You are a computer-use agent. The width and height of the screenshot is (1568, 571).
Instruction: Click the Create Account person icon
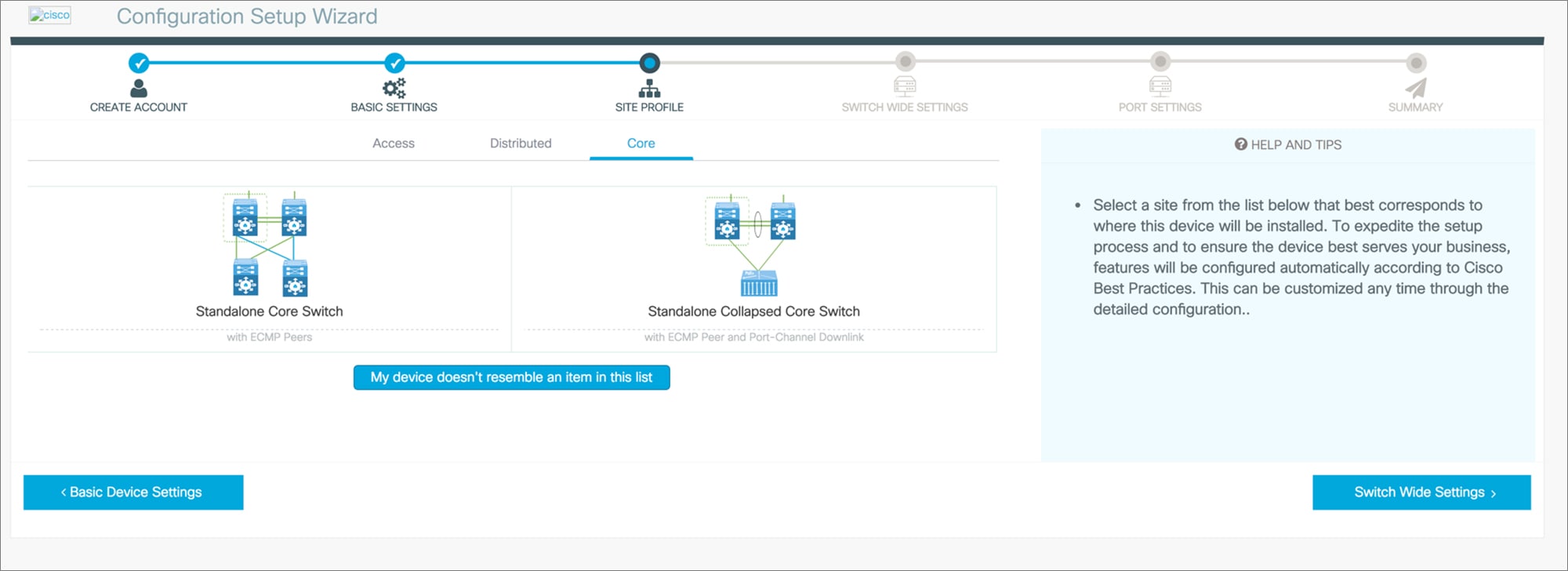click(139, 88)
